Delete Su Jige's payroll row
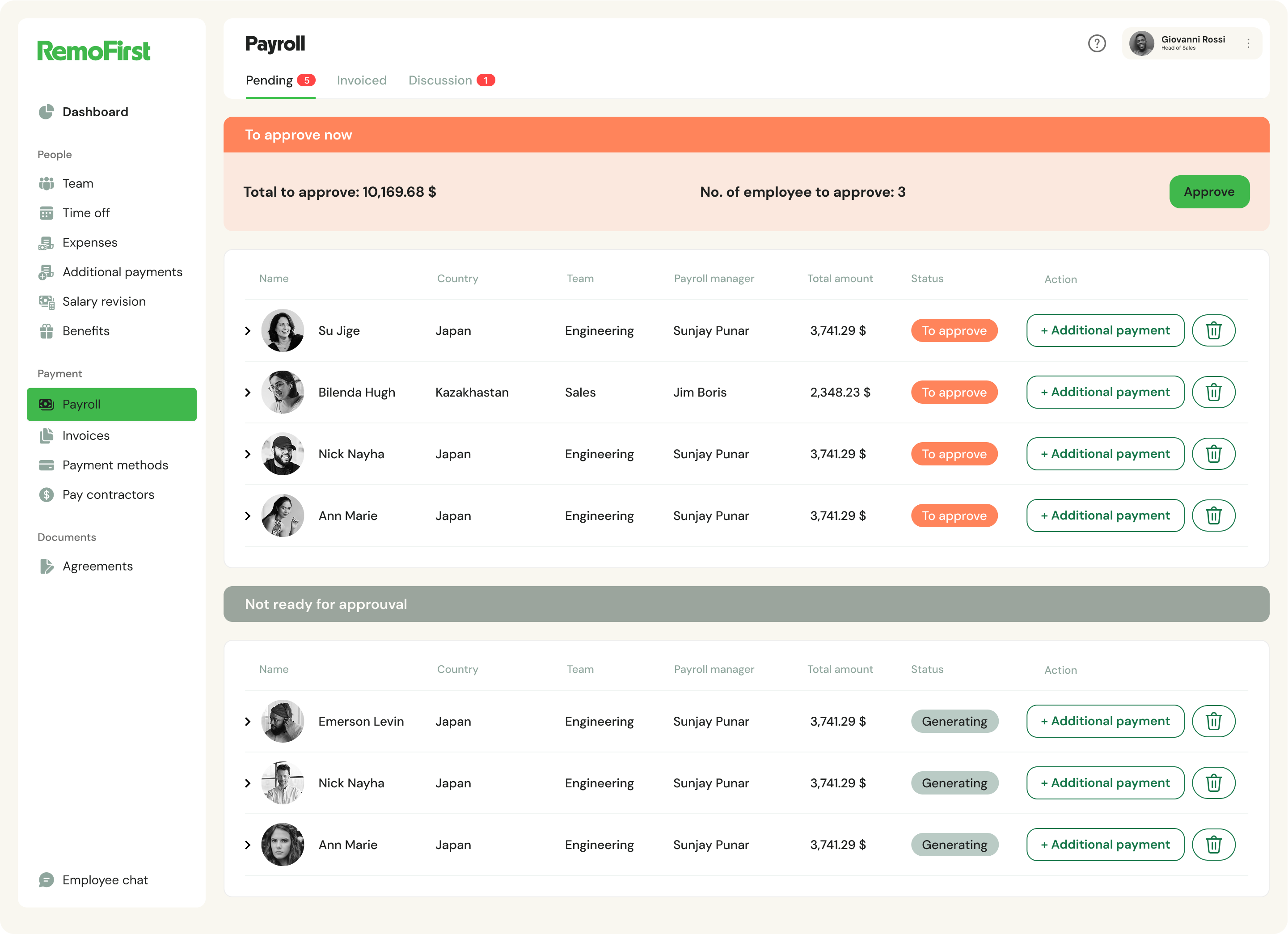The image size is (1288, 934). [x=1213, y=330]
